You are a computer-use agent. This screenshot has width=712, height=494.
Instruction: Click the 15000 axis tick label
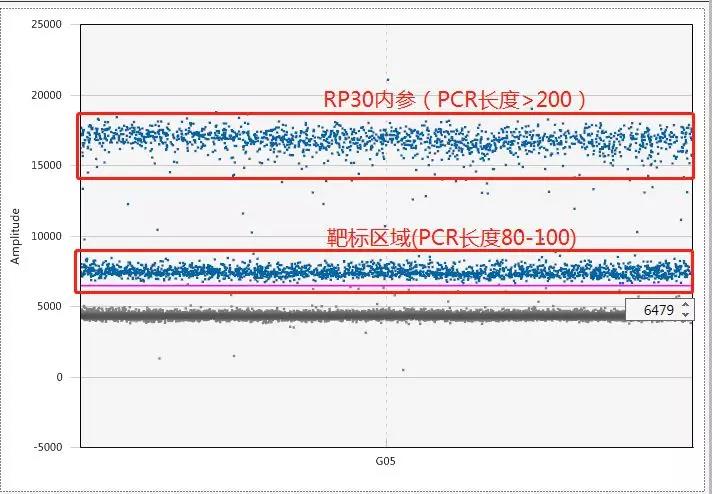pyautogui.click(x=46, y=165)
